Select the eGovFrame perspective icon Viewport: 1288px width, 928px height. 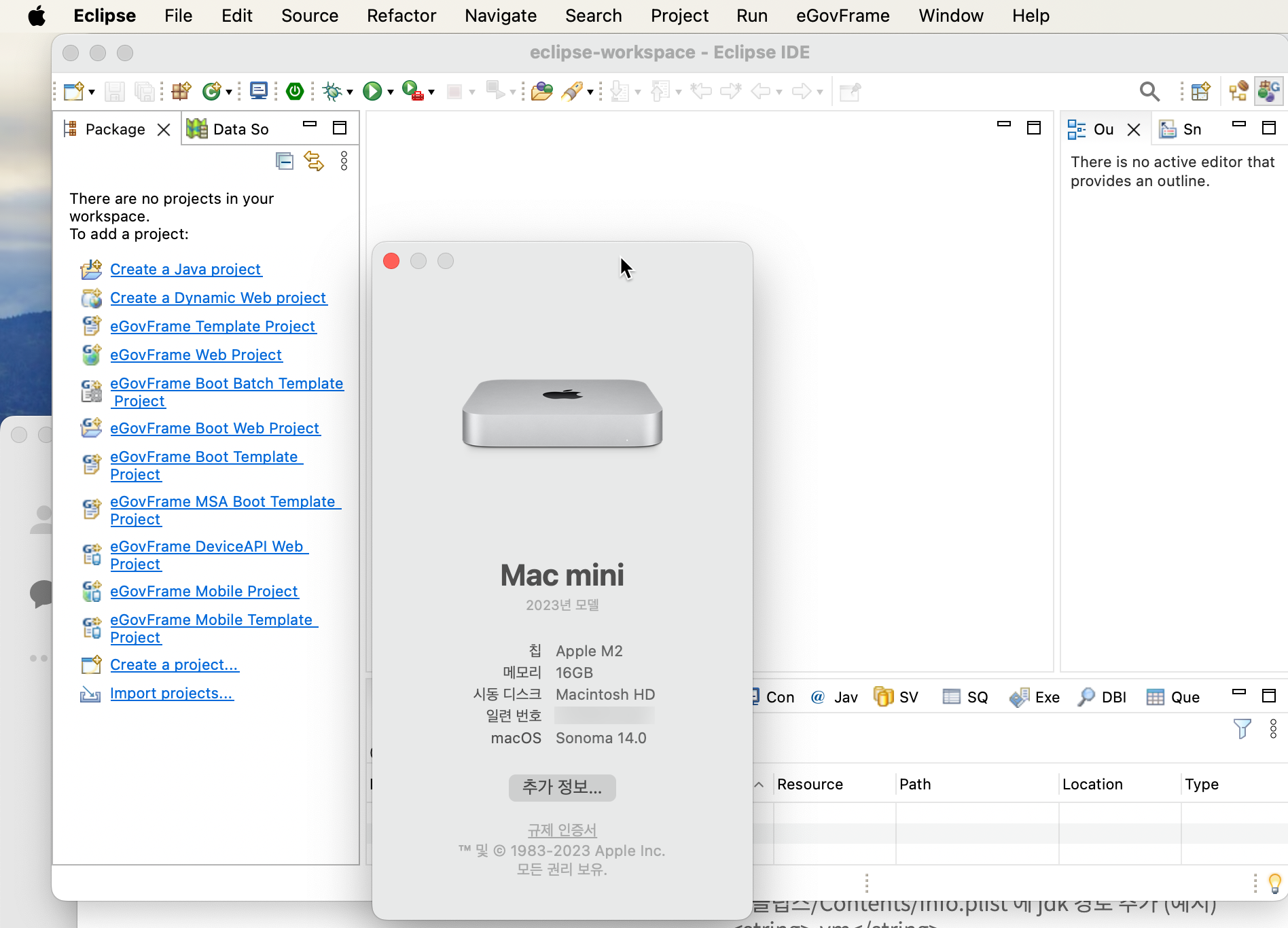click(1268, 91)
